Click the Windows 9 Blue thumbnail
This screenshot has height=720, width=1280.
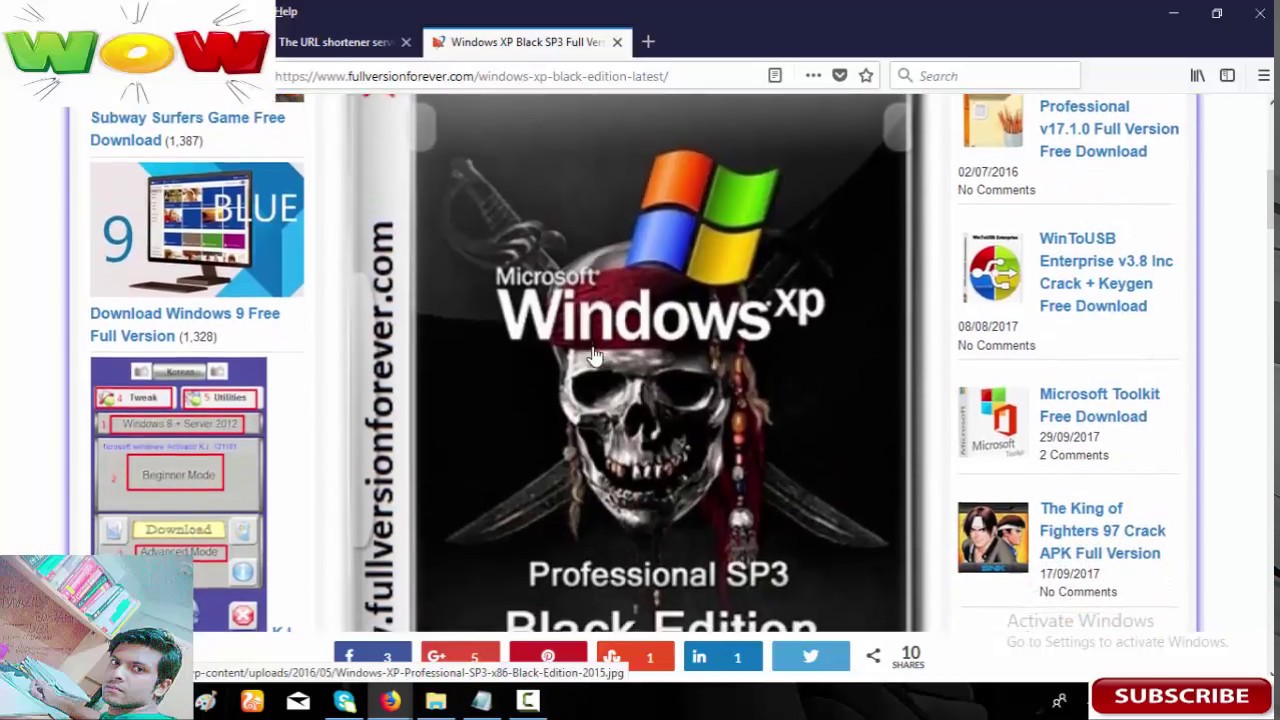197,229
